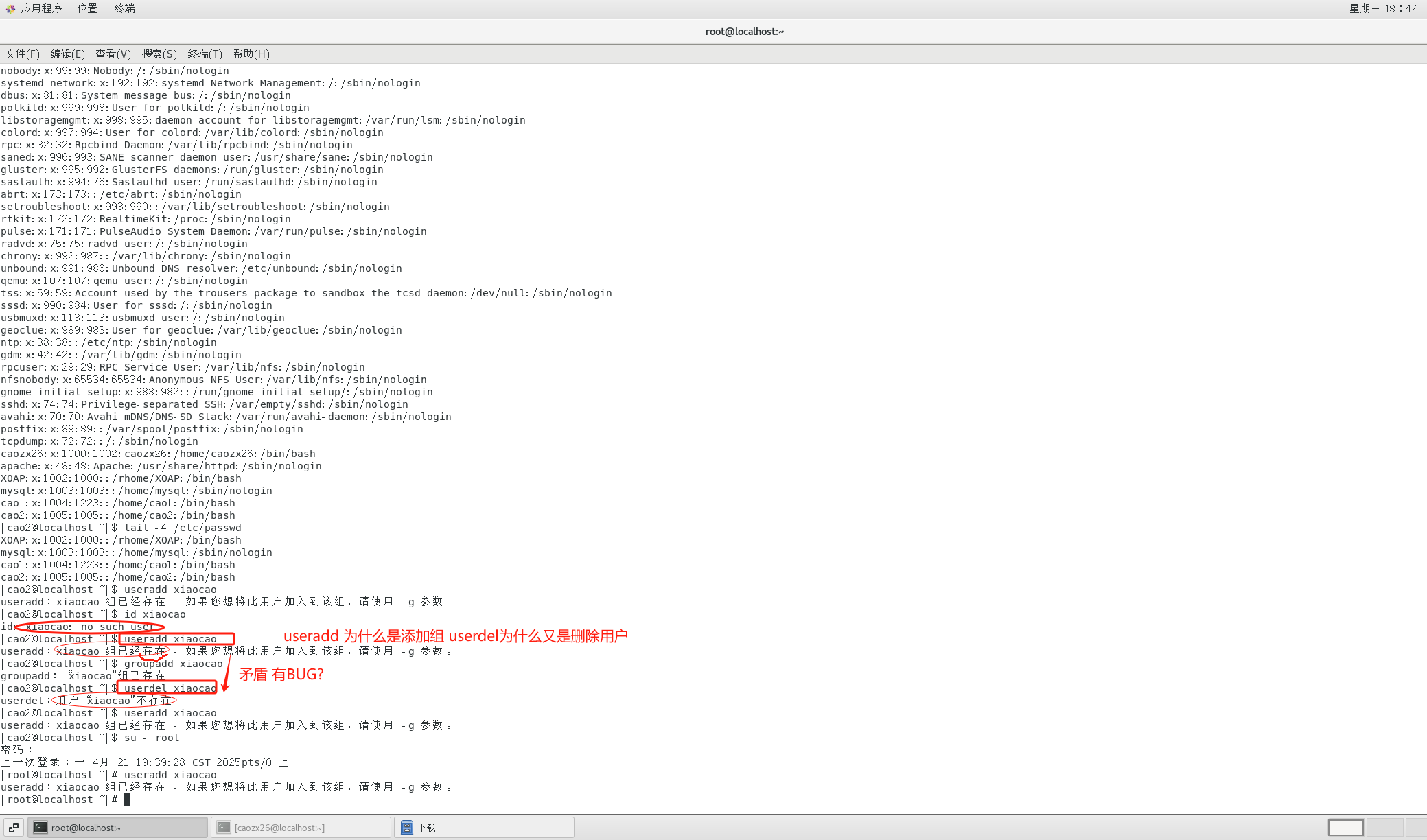Image resolution: width=1427 pixels, height=840 pixels.
Task: Click the terminal prompt at the cursor line
Action: pyautogui.click(x=127, y=800)
